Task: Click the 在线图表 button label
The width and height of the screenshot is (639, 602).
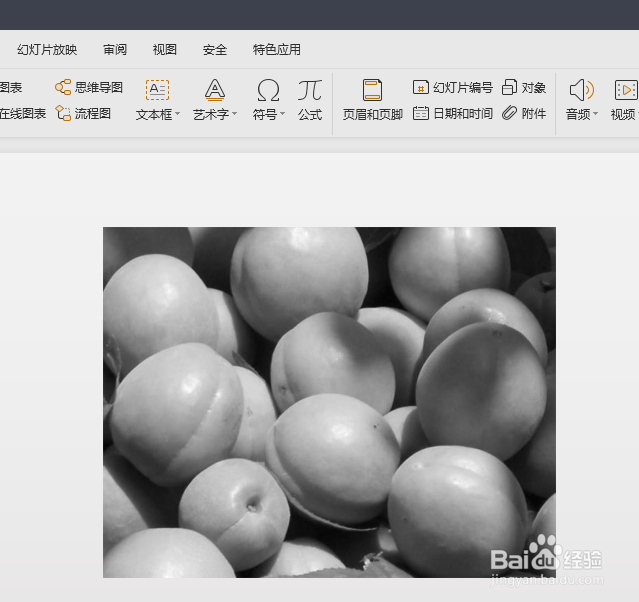Action: pos(23,113)
